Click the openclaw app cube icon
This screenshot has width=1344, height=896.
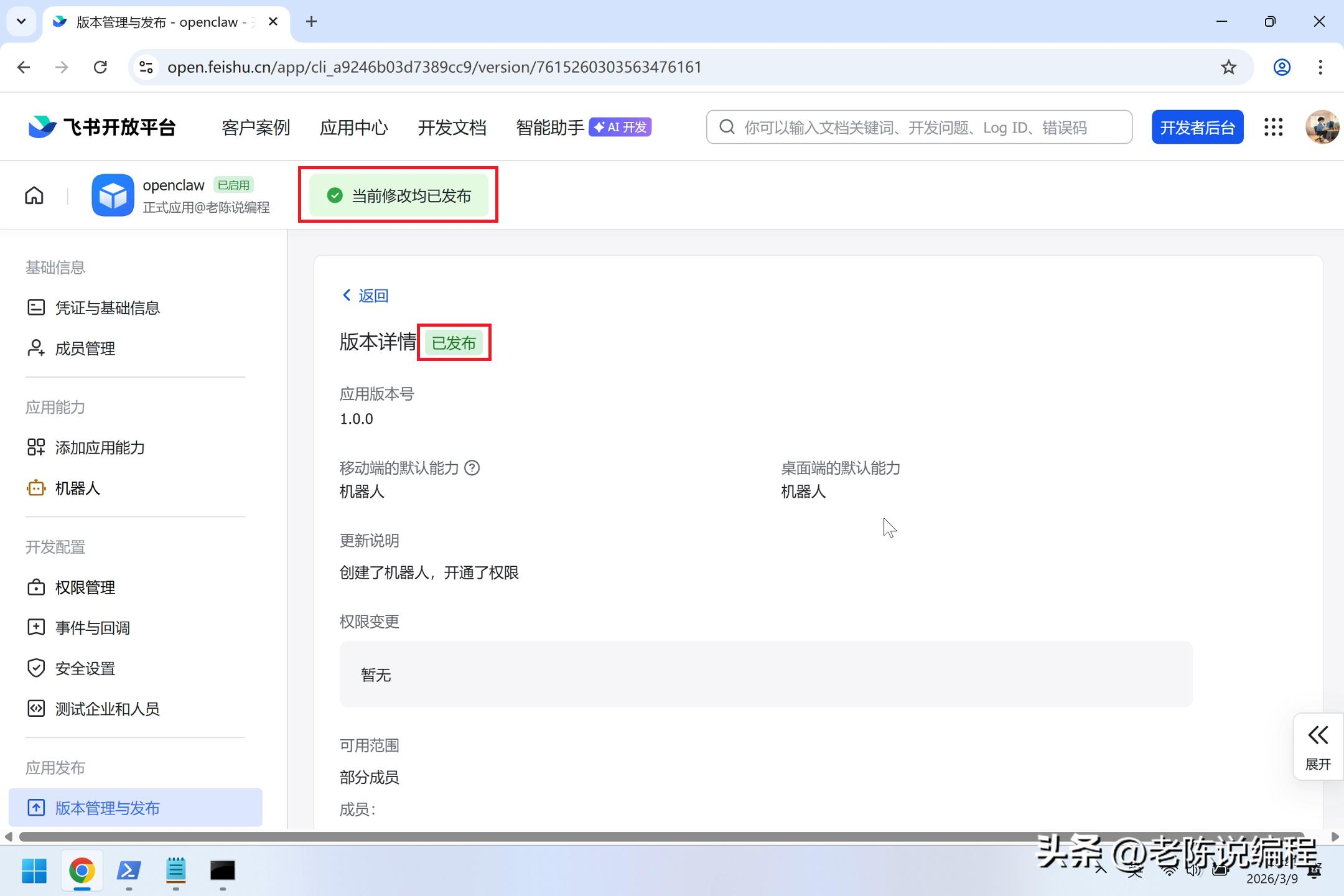[113, 195]
